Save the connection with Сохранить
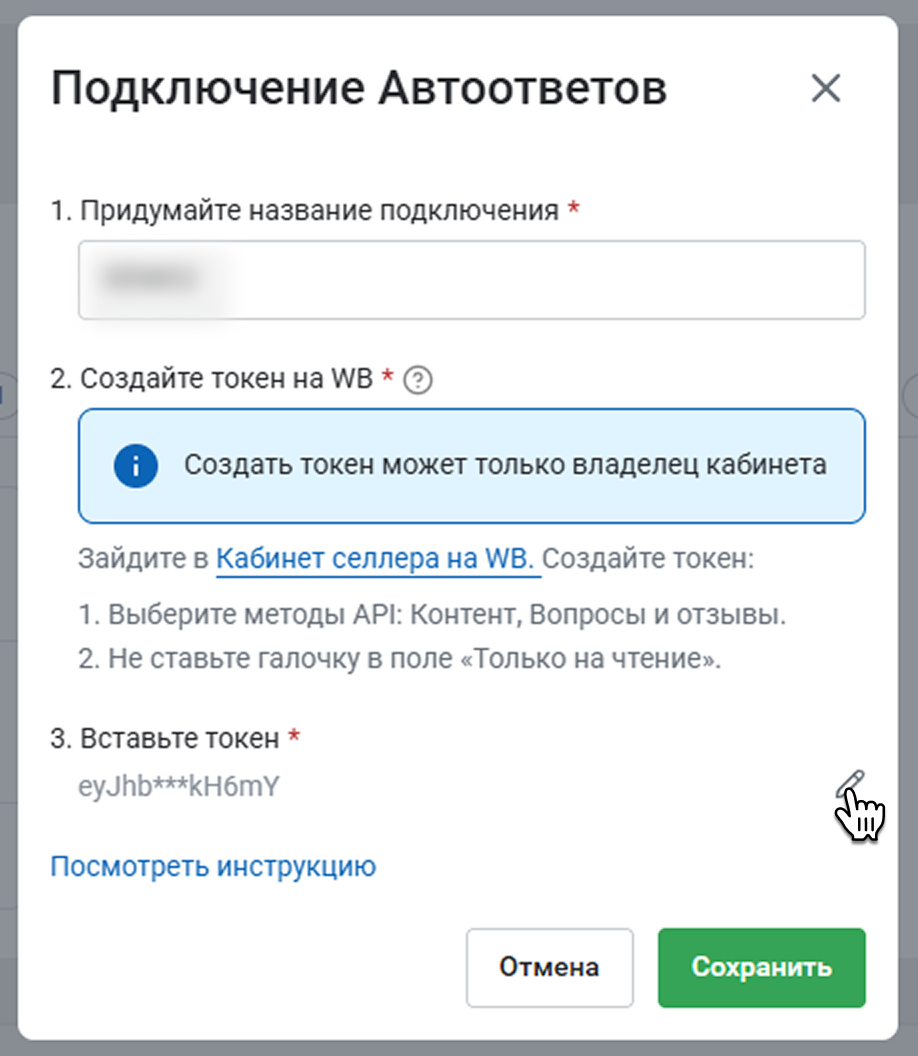The width and height of the screenshot is (918, 1056). pos(762,968)
